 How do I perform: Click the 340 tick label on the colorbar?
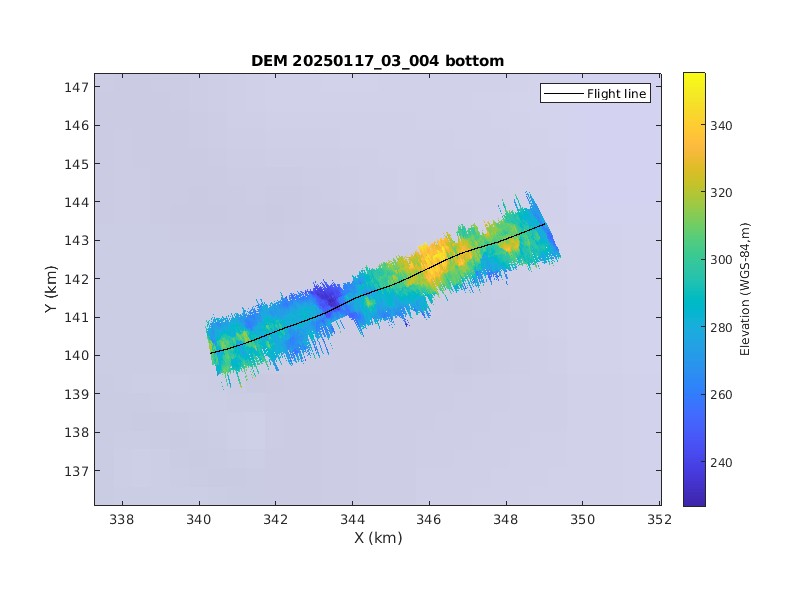click(x=723, y=125)
